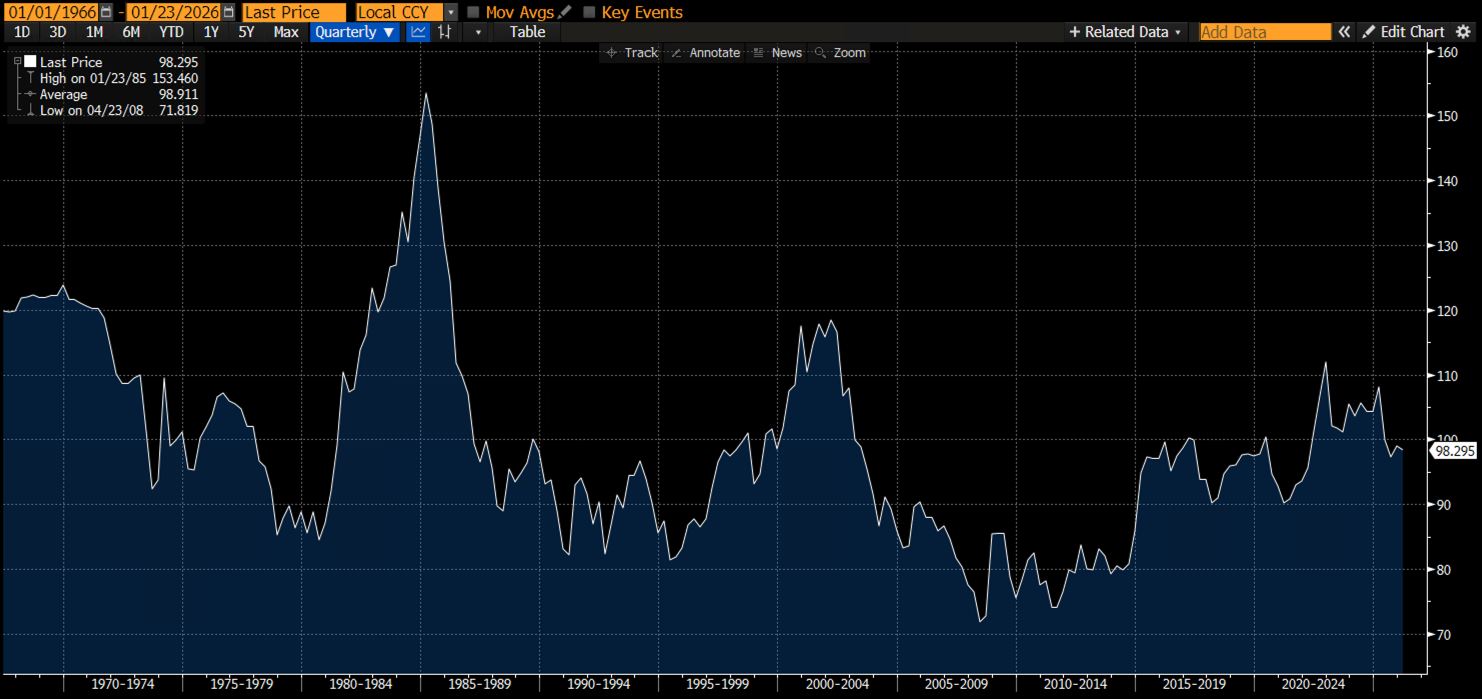Screen dimensions: 1482x699
Task: Select the 6M range tab
Action: pyautogui.click(x=131, y=32)
